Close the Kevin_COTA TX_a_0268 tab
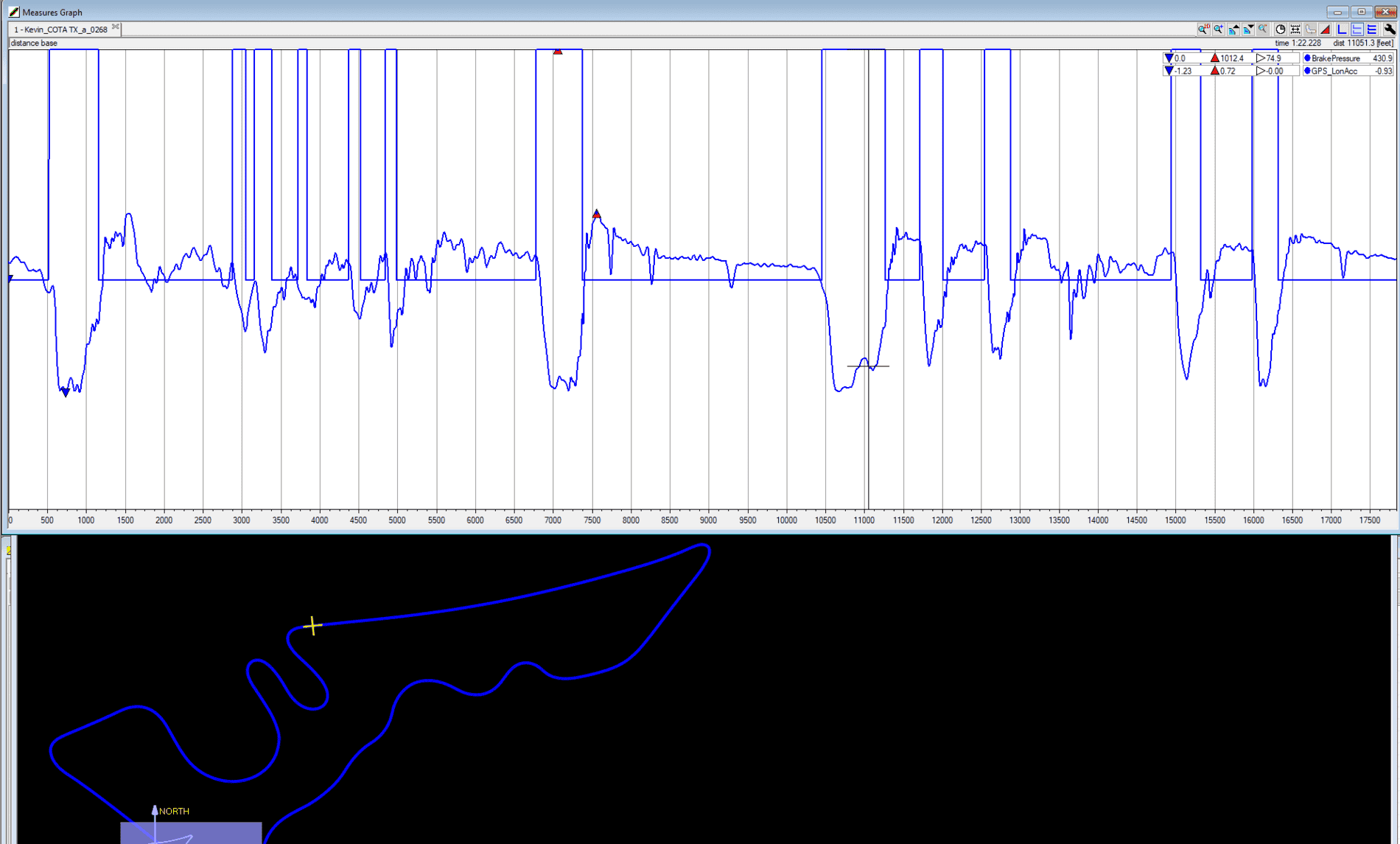Screen dimensions: 1400x844 point(116,27)
